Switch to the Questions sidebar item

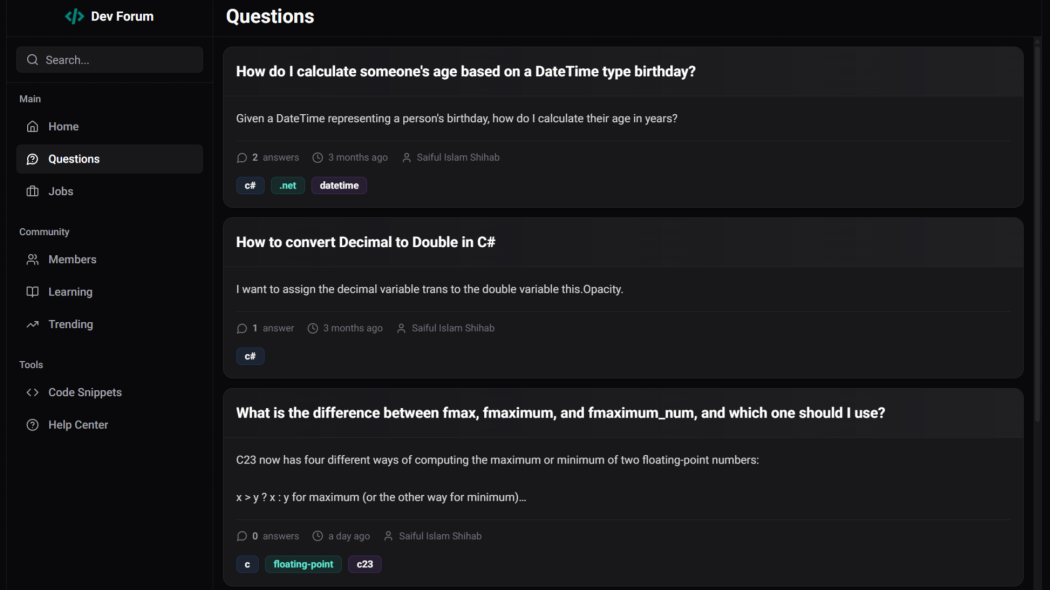(x=73, y=158)
